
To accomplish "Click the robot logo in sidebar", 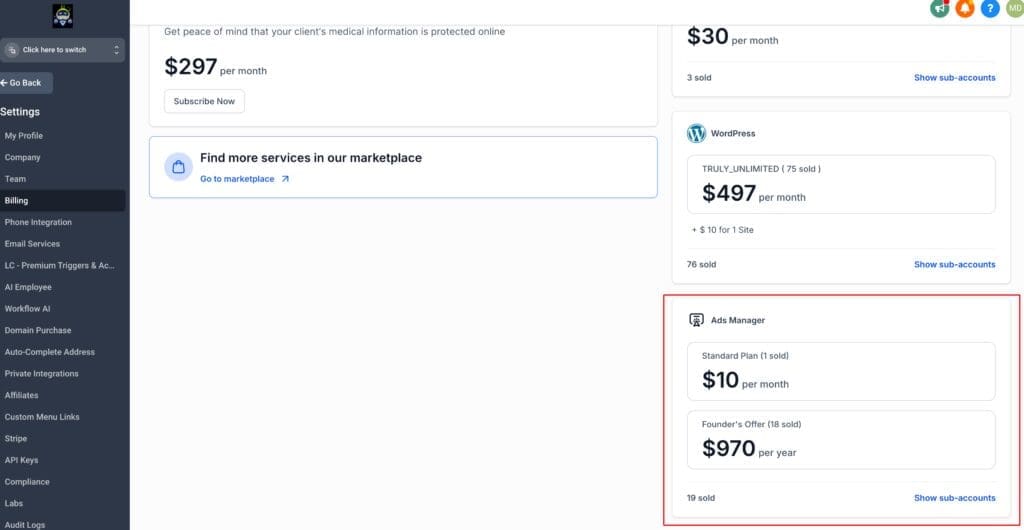I will (64, 16).
